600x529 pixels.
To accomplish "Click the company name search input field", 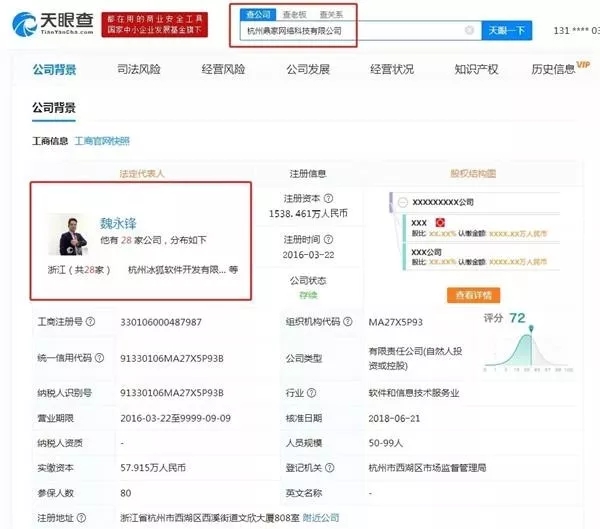I will (x=352, y=31).
